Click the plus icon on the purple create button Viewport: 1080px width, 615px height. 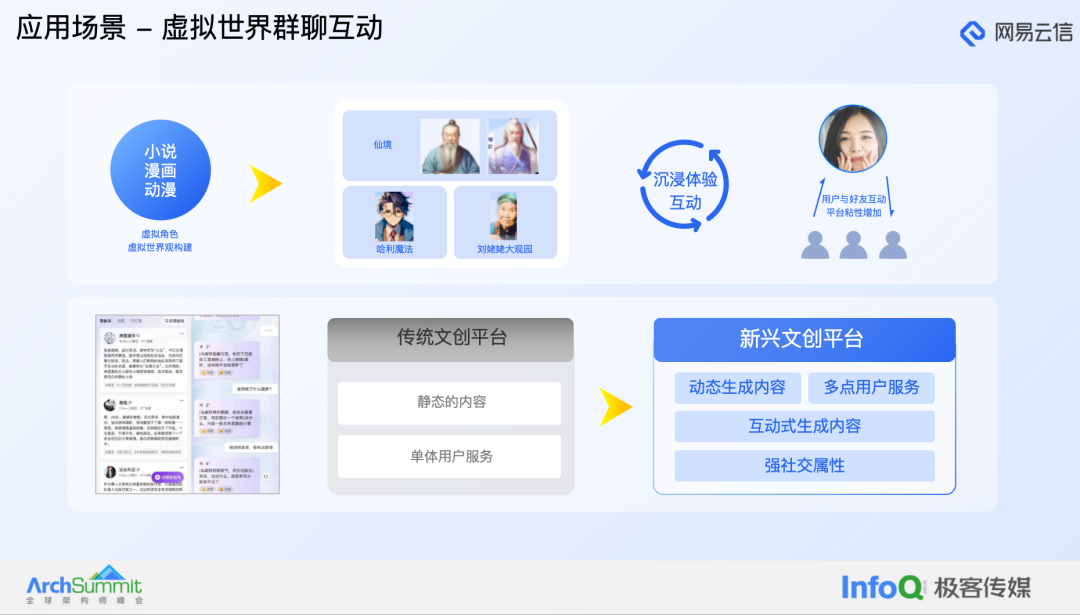157,477
